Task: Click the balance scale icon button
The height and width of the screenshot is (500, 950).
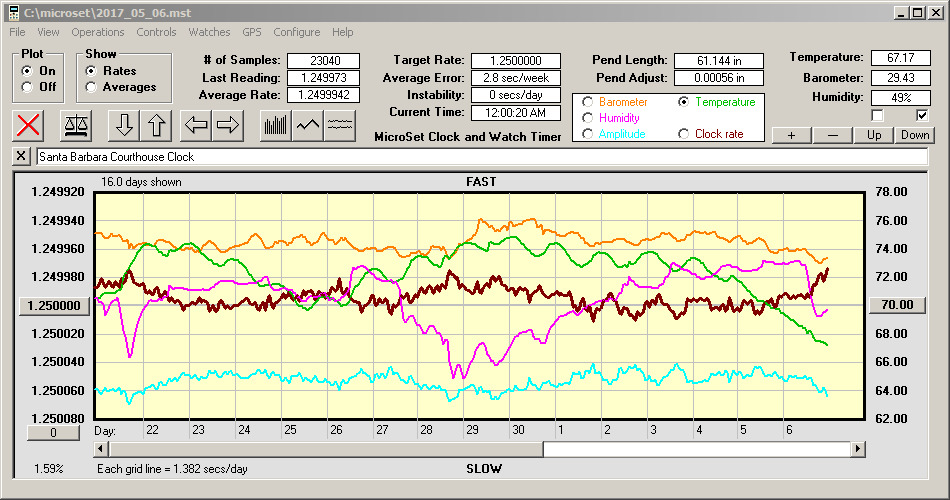Action: [x=75, y=125]
